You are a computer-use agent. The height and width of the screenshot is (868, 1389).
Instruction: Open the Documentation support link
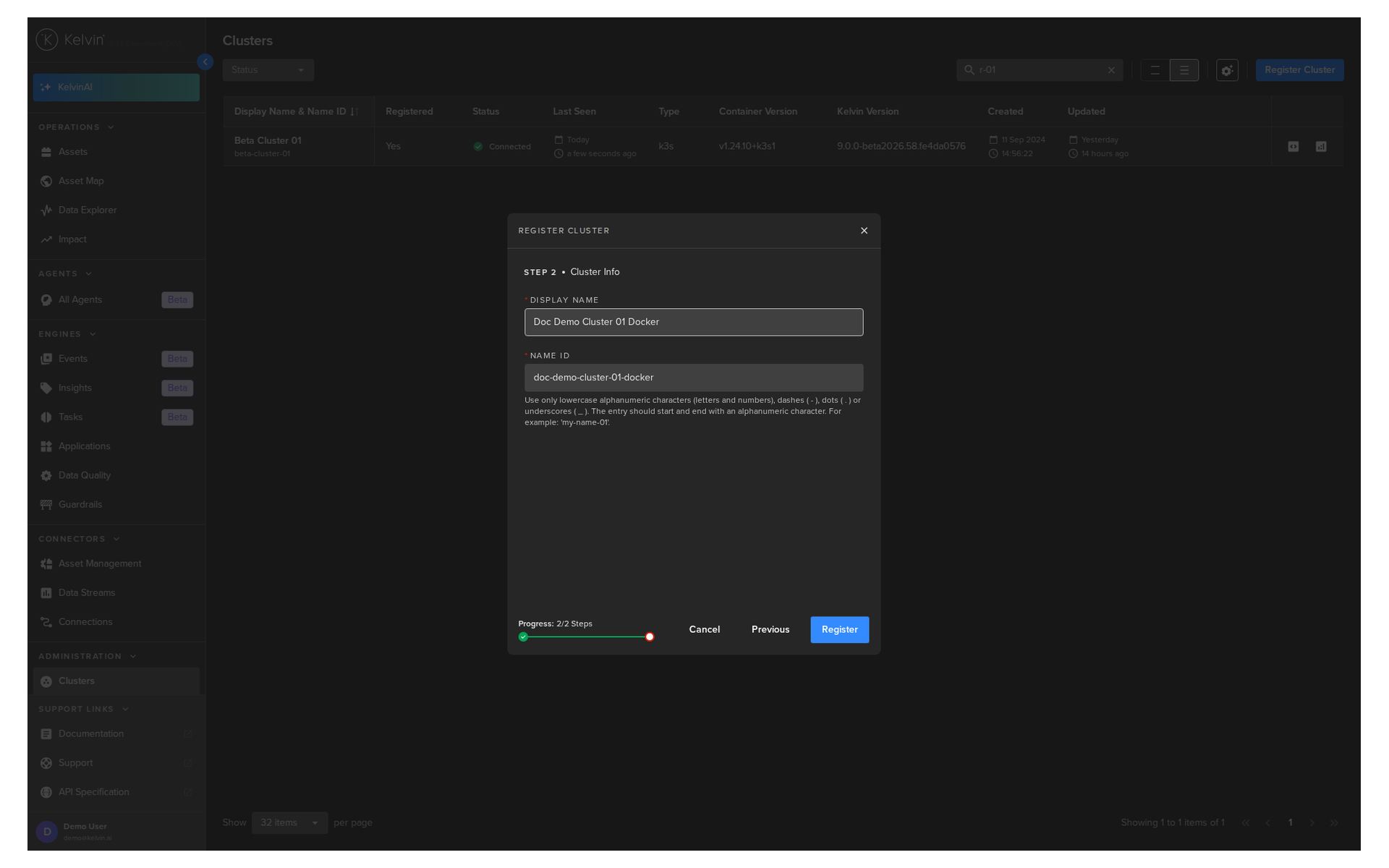click(x=116, y=733)
